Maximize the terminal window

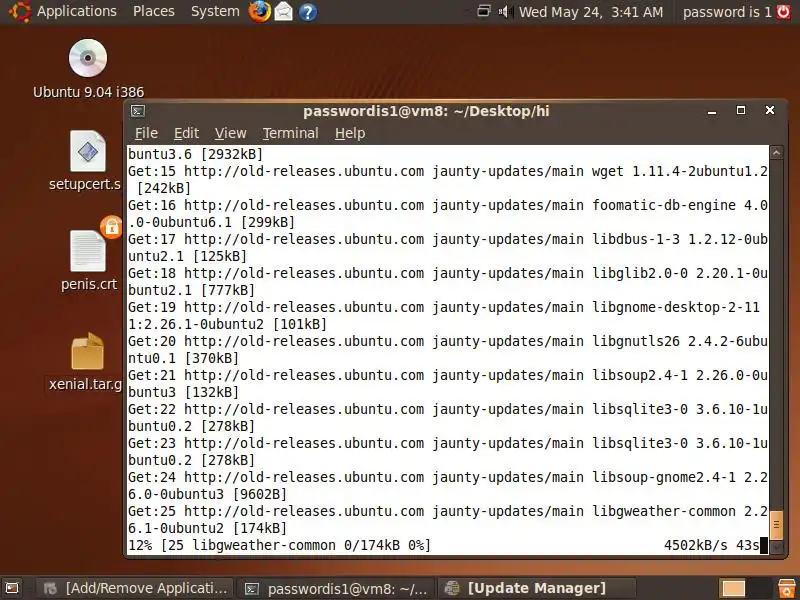tap(741, 110)
